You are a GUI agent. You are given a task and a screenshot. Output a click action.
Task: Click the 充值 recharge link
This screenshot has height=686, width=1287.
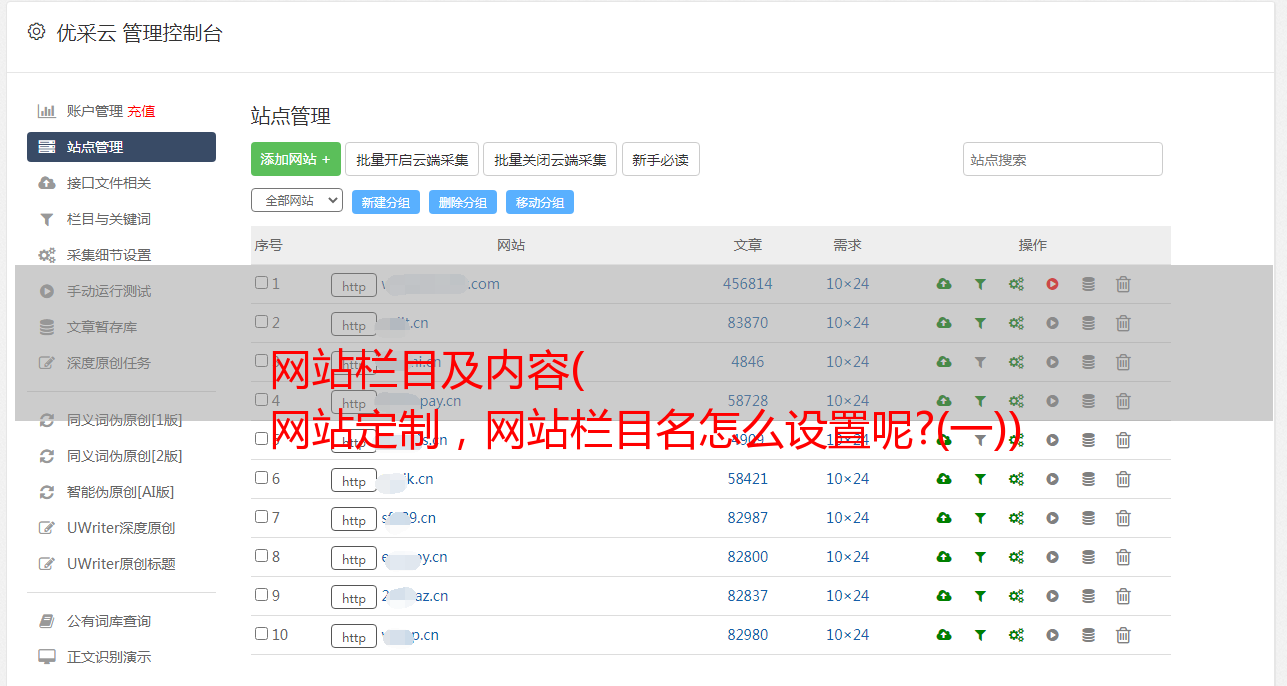[141, 111]
